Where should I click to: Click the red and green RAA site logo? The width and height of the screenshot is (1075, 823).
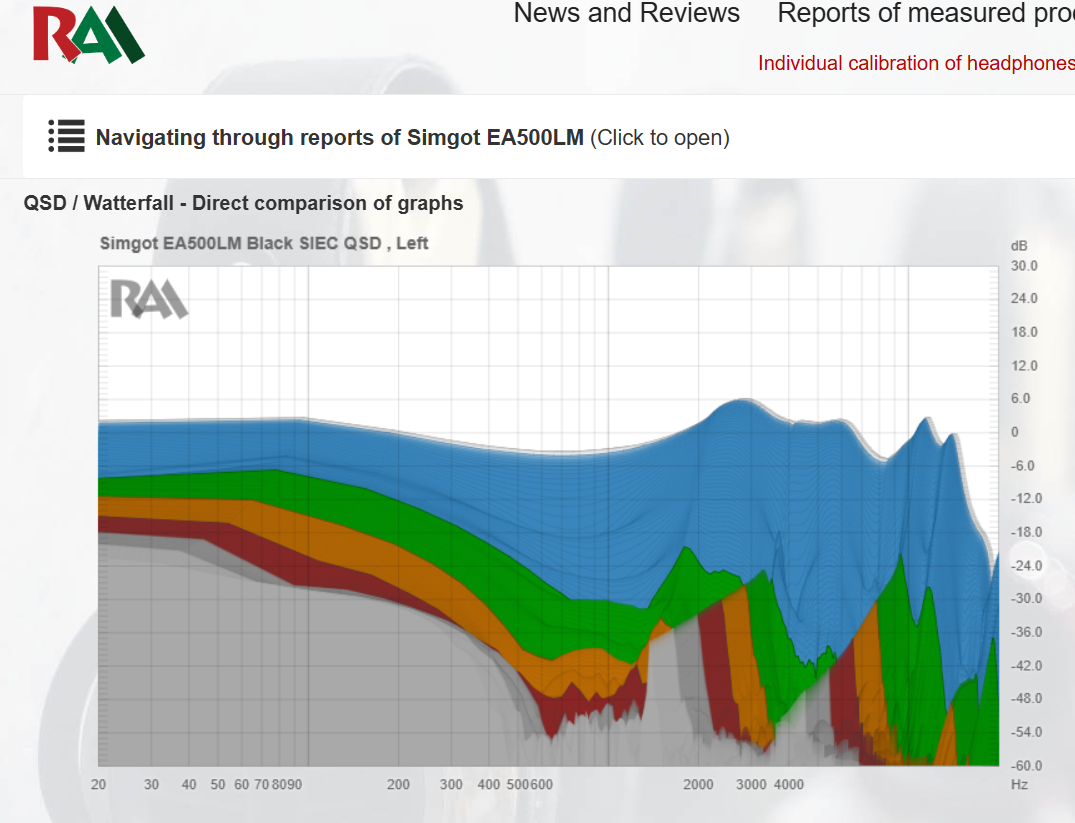[x=88, y=35]
